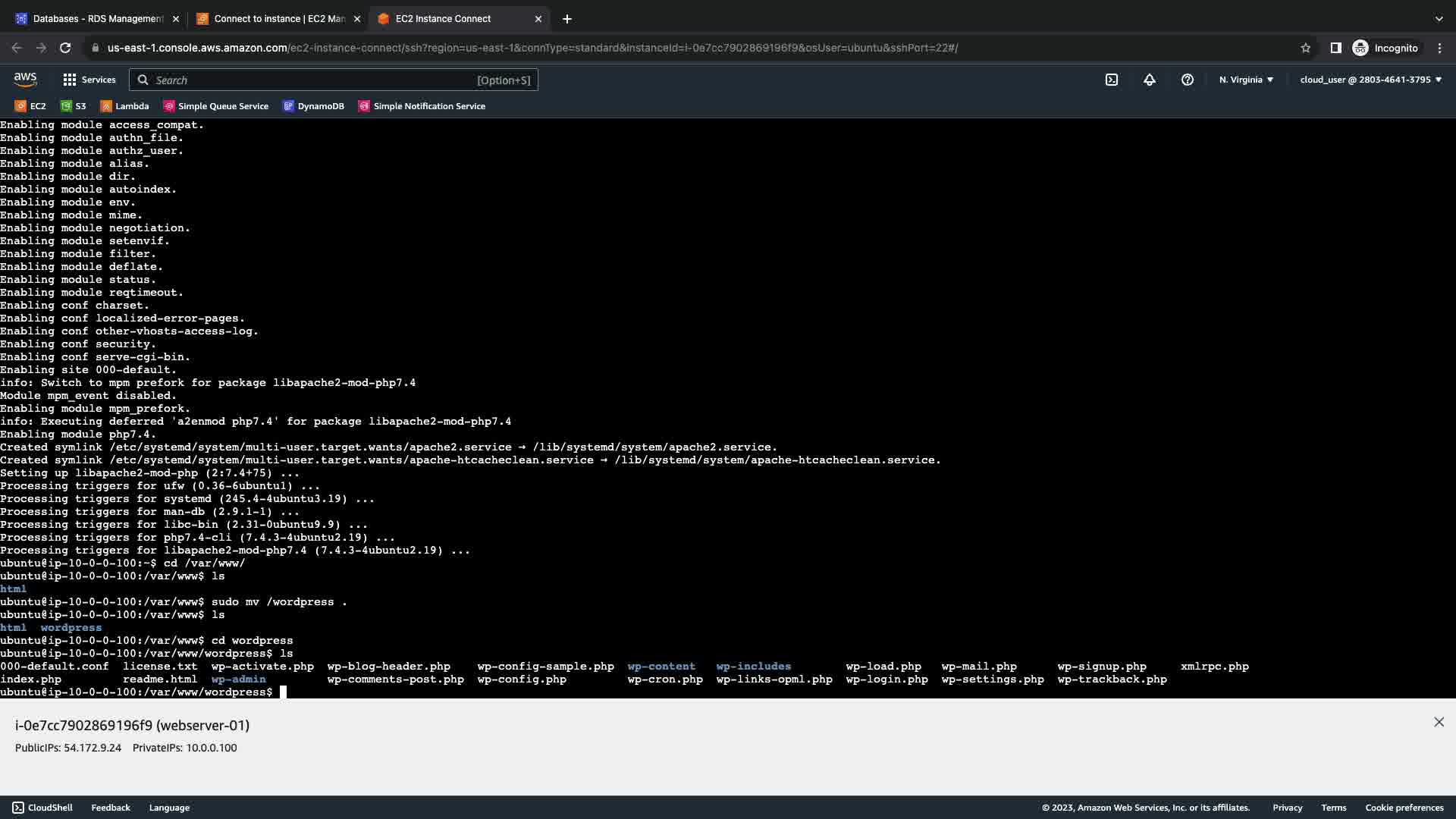The width and height of the screenshot is (1456, 819).
Task: Expand the cloud_user account menu
Action: tap(1370, 80)
